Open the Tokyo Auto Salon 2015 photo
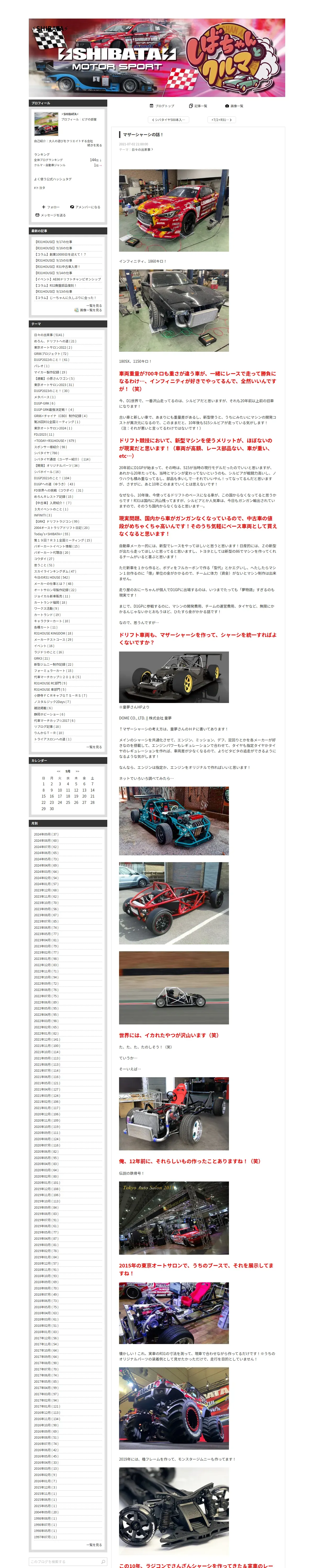Image resolution: width=314 pixels, height=1568 pixels. coord(174,1218)
